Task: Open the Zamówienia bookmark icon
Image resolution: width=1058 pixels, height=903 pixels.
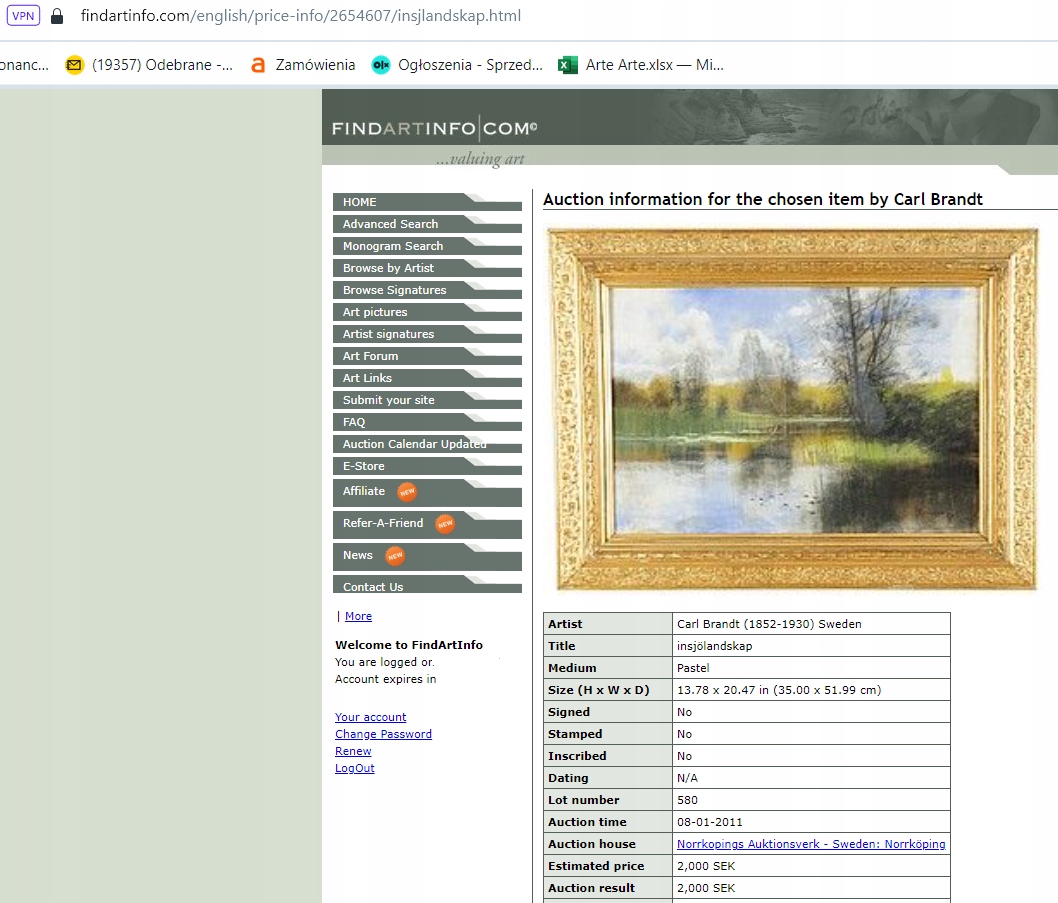Action: (257, 65)
